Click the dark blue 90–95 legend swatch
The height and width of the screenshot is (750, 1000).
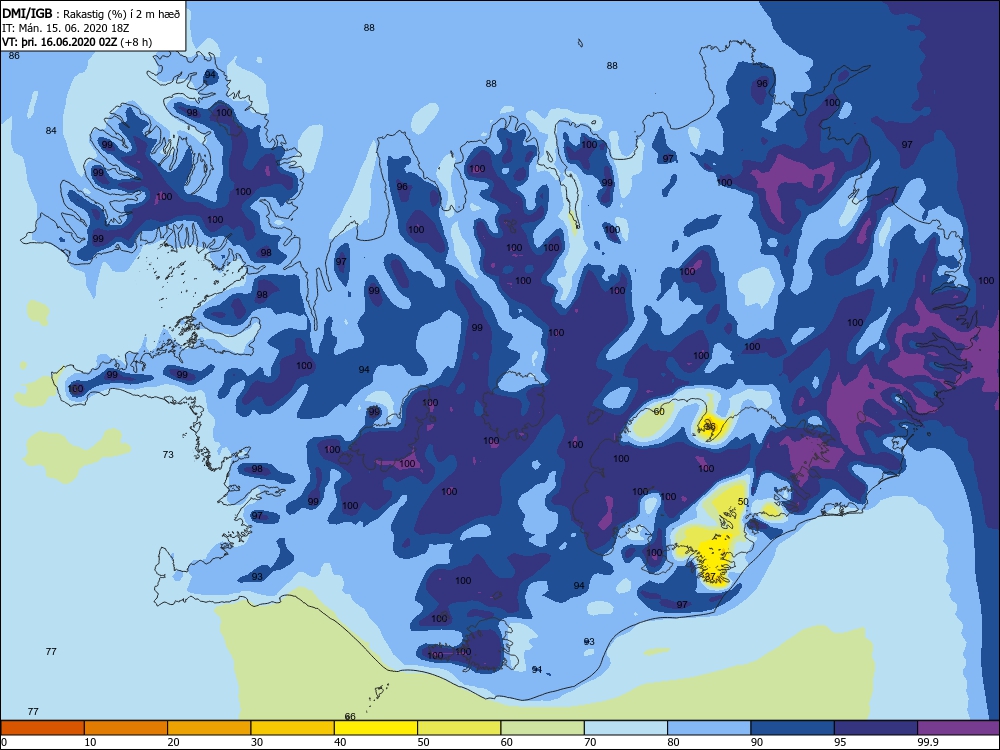click(793, 728)
